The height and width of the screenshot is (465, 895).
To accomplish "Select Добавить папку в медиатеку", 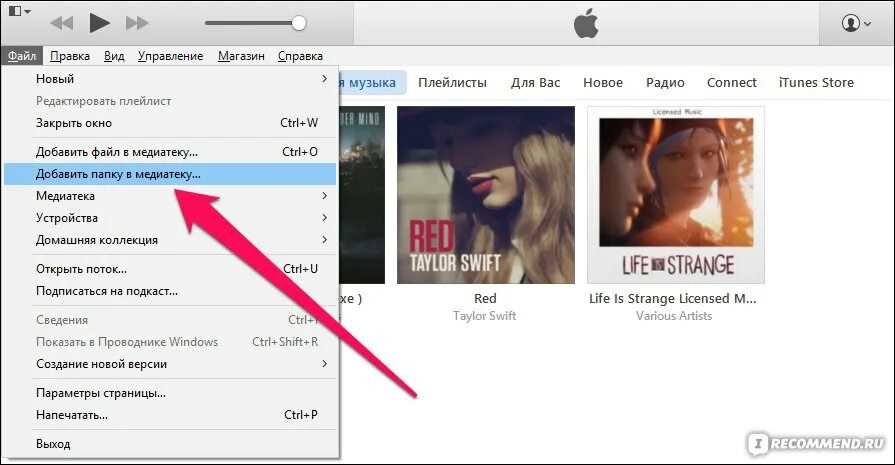I will (x=170, y=174).
